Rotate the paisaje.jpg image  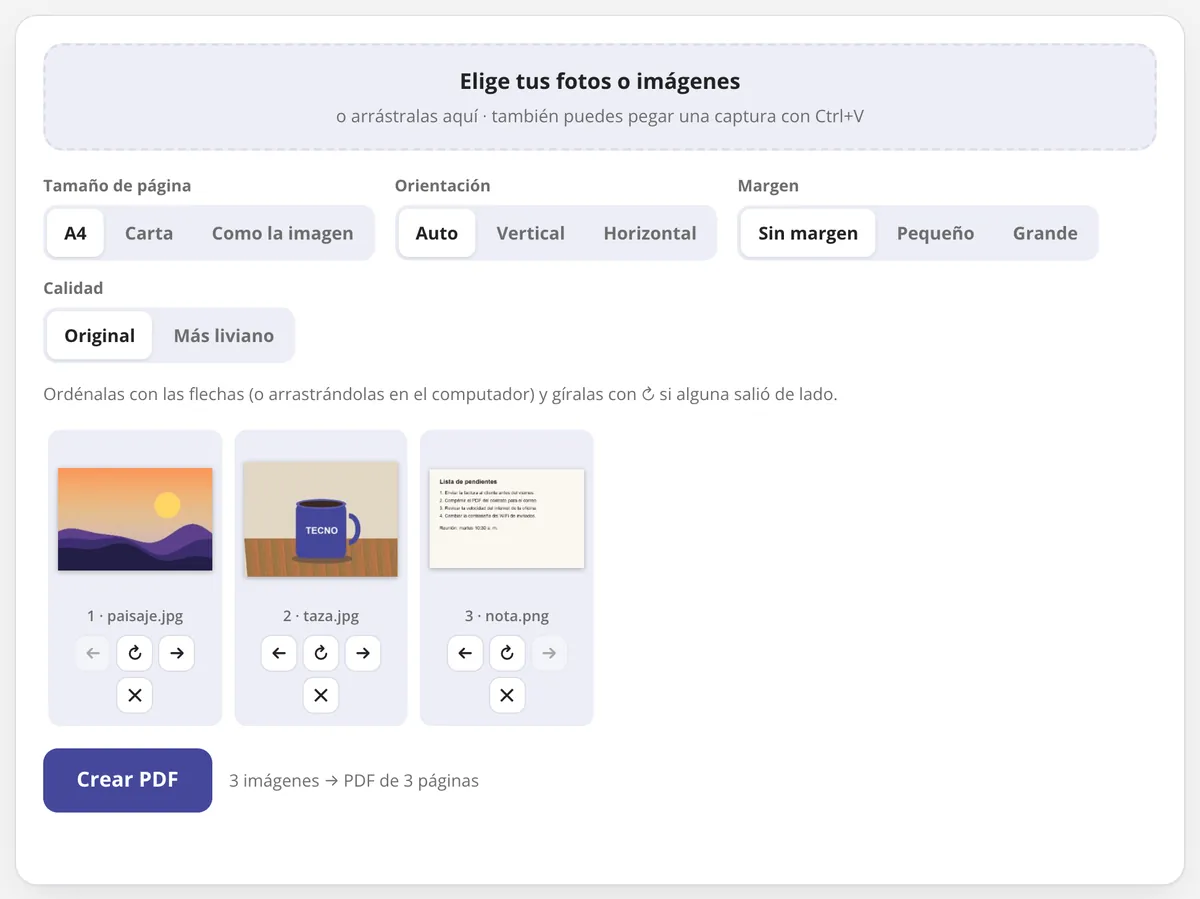pyautogui.click(x=135, y=653)
